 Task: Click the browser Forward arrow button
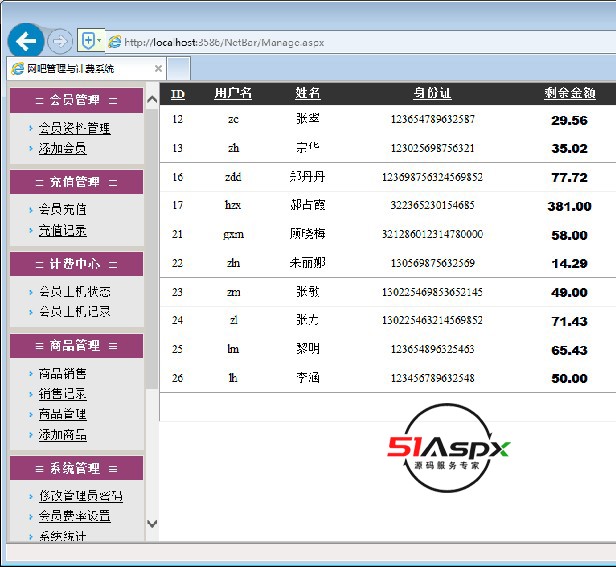click(x=59, y=41)
